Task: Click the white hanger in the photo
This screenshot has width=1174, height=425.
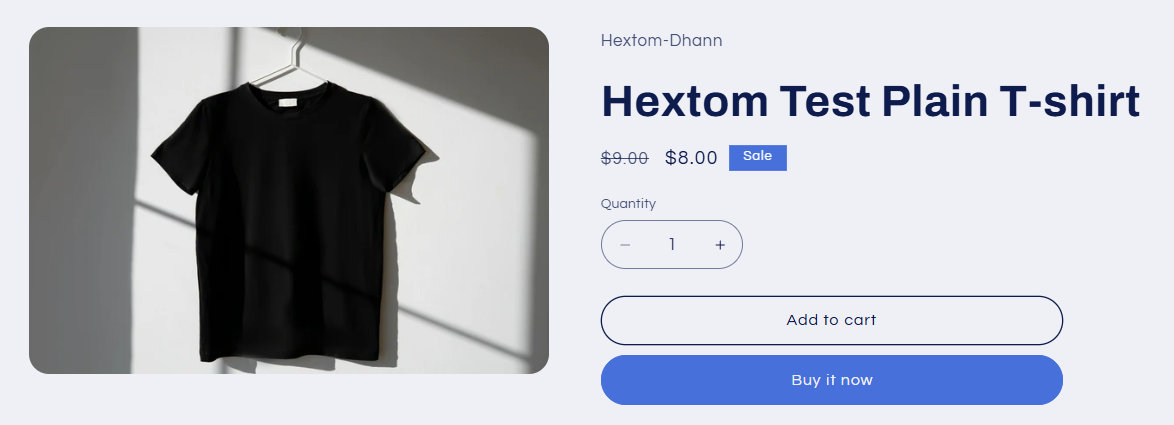Action: [x=289, y=58]
